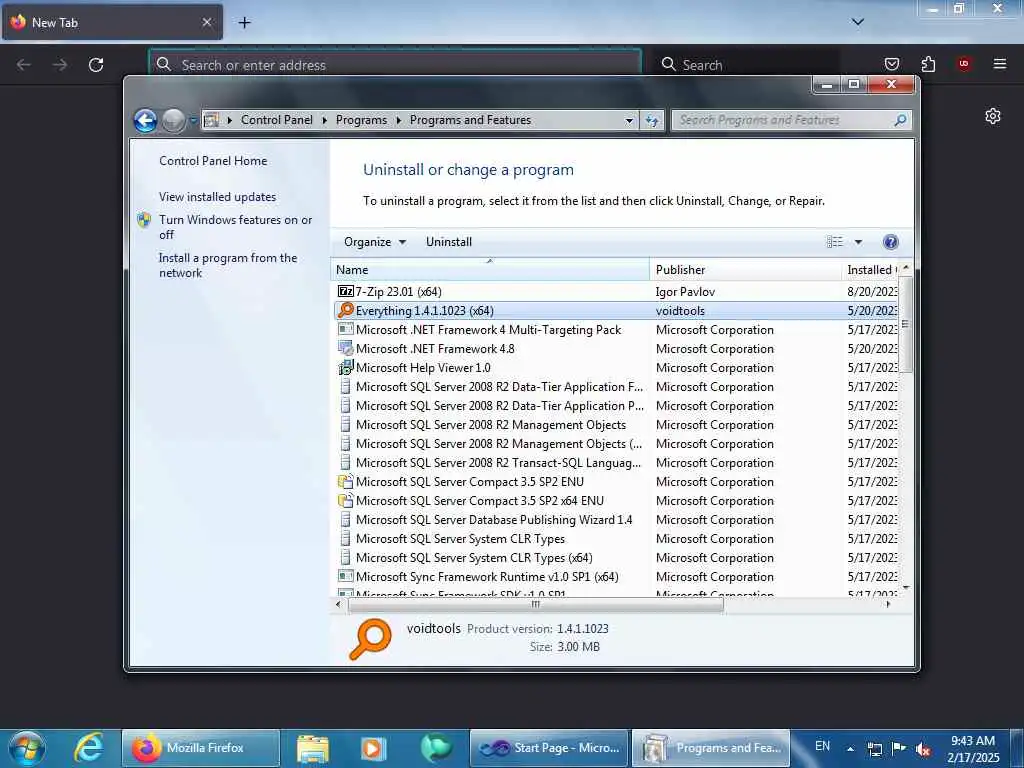Click the voidtools publisher cell in list
This screenshot has height=768, width=1024.
point(680,311)
